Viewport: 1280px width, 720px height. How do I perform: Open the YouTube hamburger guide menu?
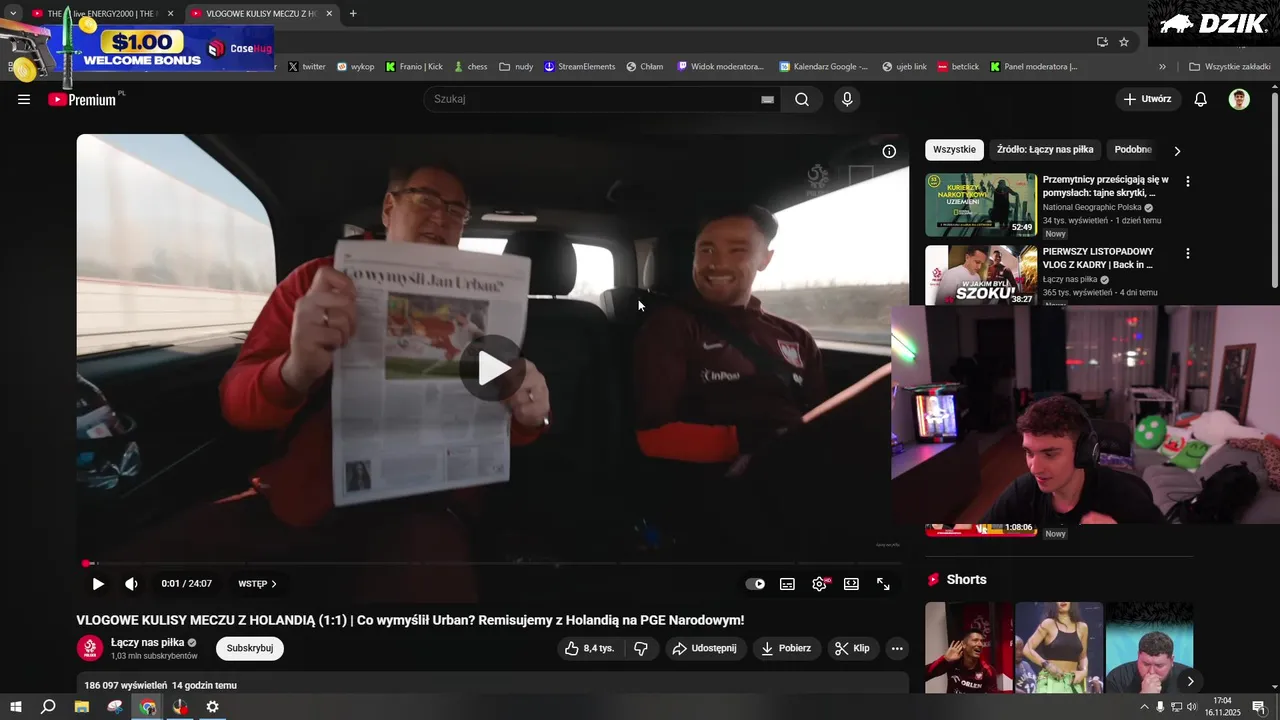click(x=24, y=99)
